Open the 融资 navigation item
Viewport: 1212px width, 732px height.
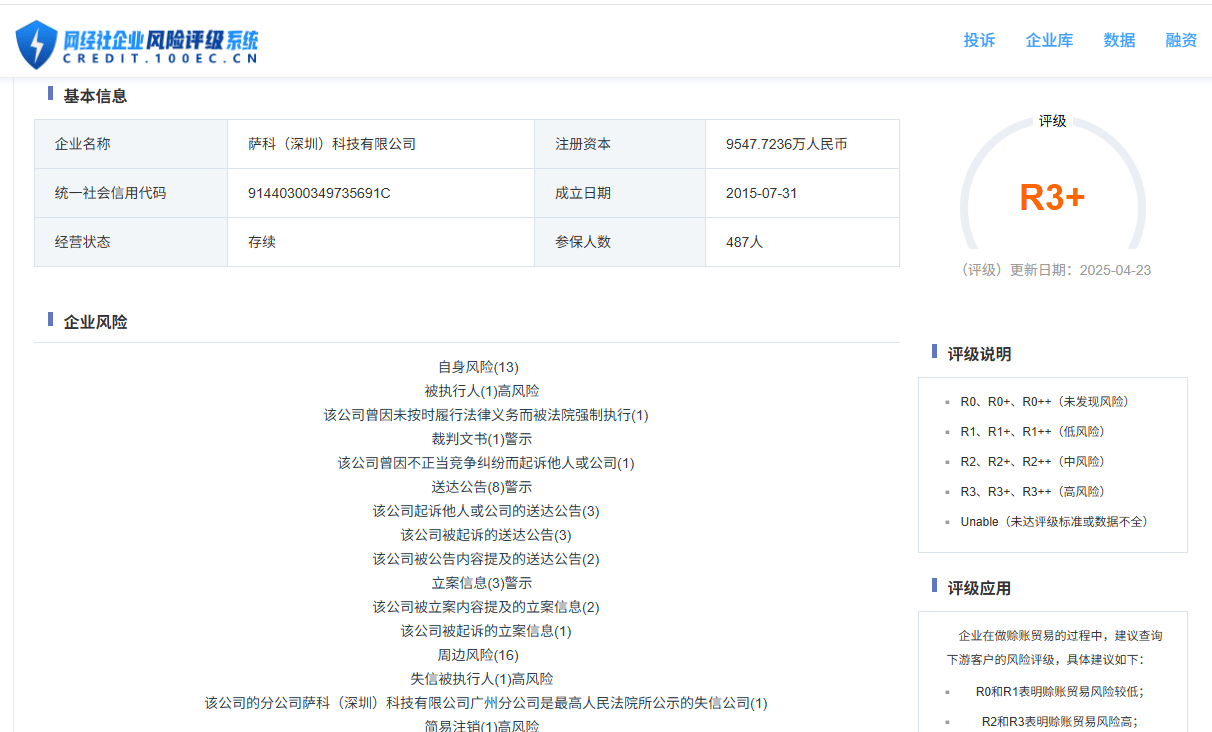(1181, 40)
